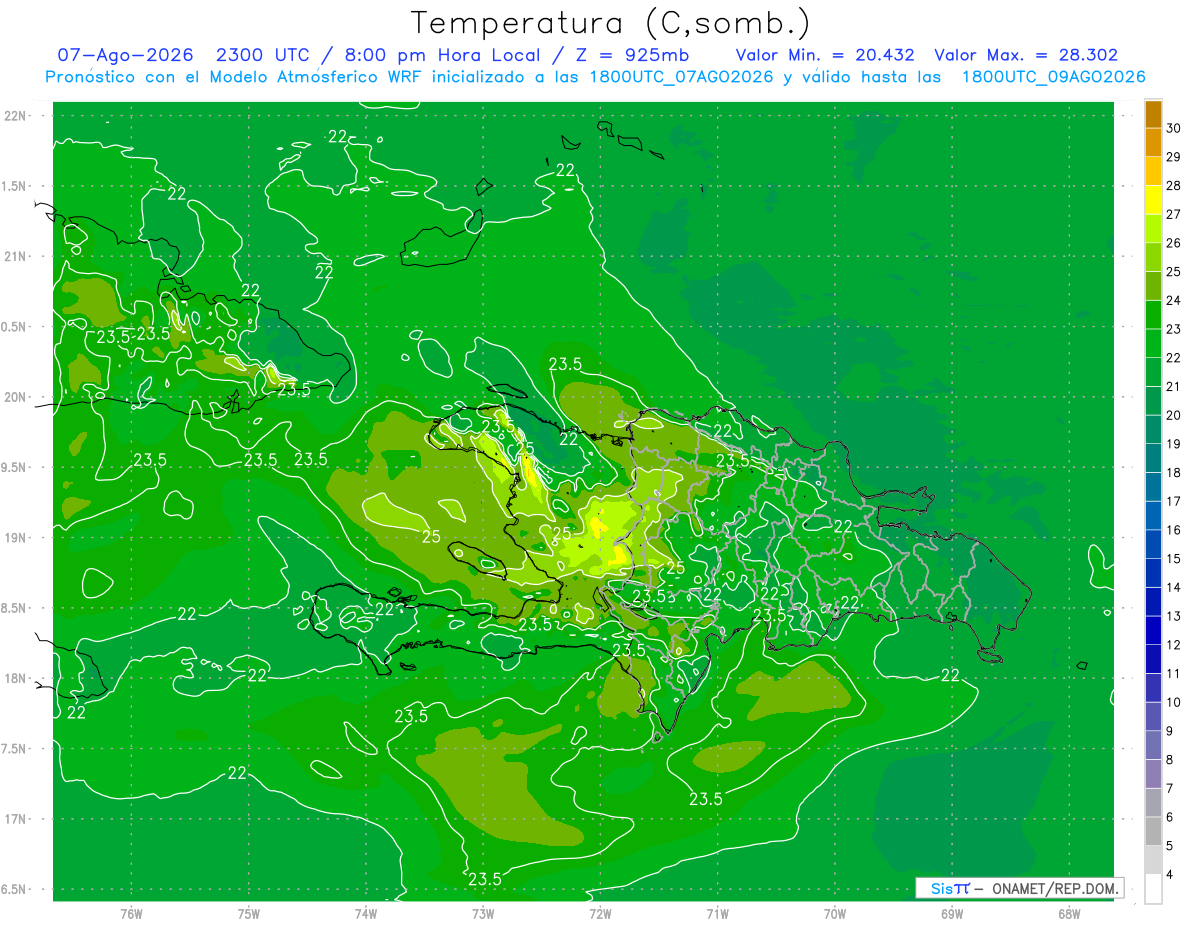
Task: Click the orange swatch between legend 29 and 30
Action: tap(1153, 143)
